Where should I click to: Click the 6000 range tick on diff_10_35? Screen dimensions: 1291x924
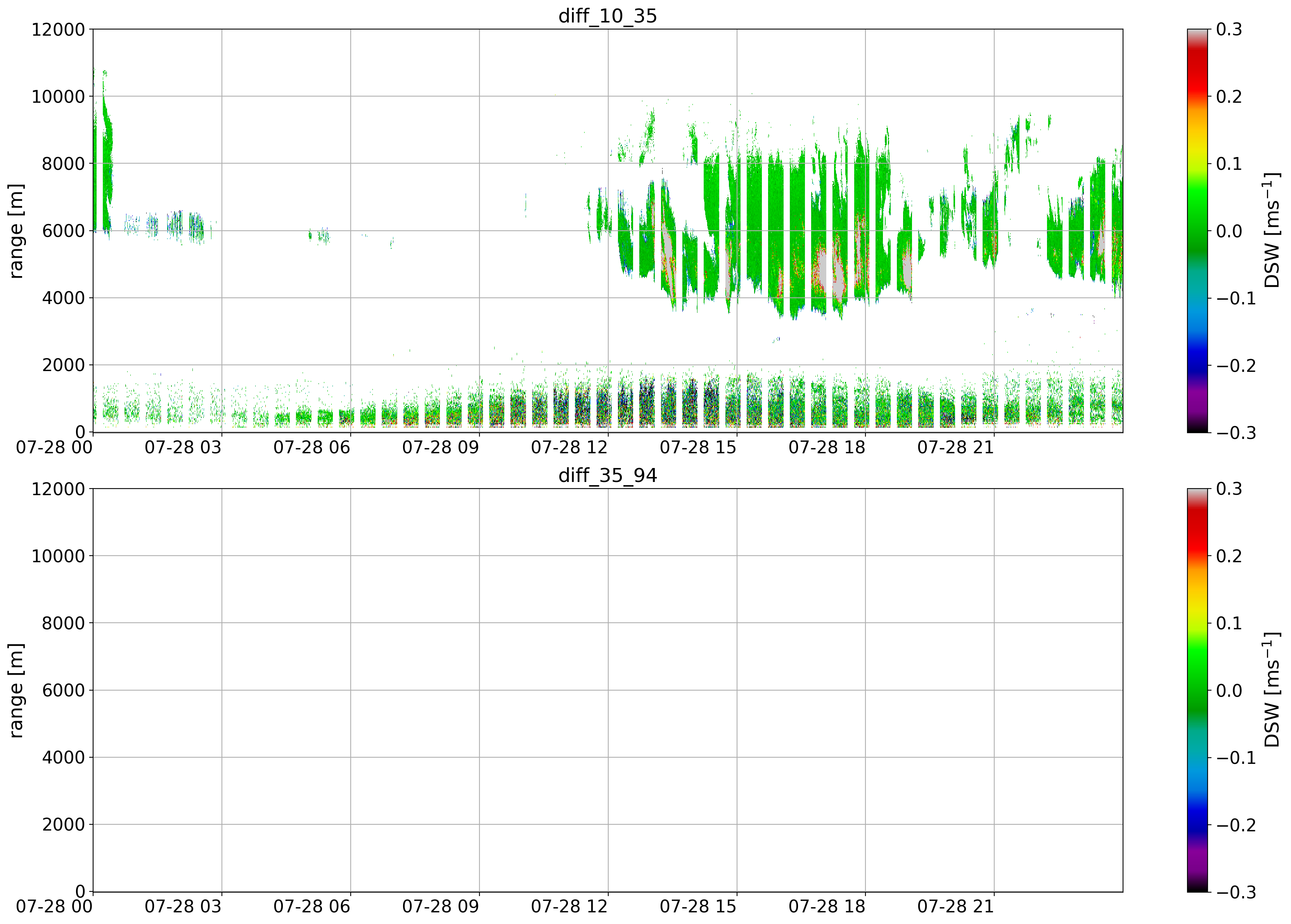click(x=63, y=230)
